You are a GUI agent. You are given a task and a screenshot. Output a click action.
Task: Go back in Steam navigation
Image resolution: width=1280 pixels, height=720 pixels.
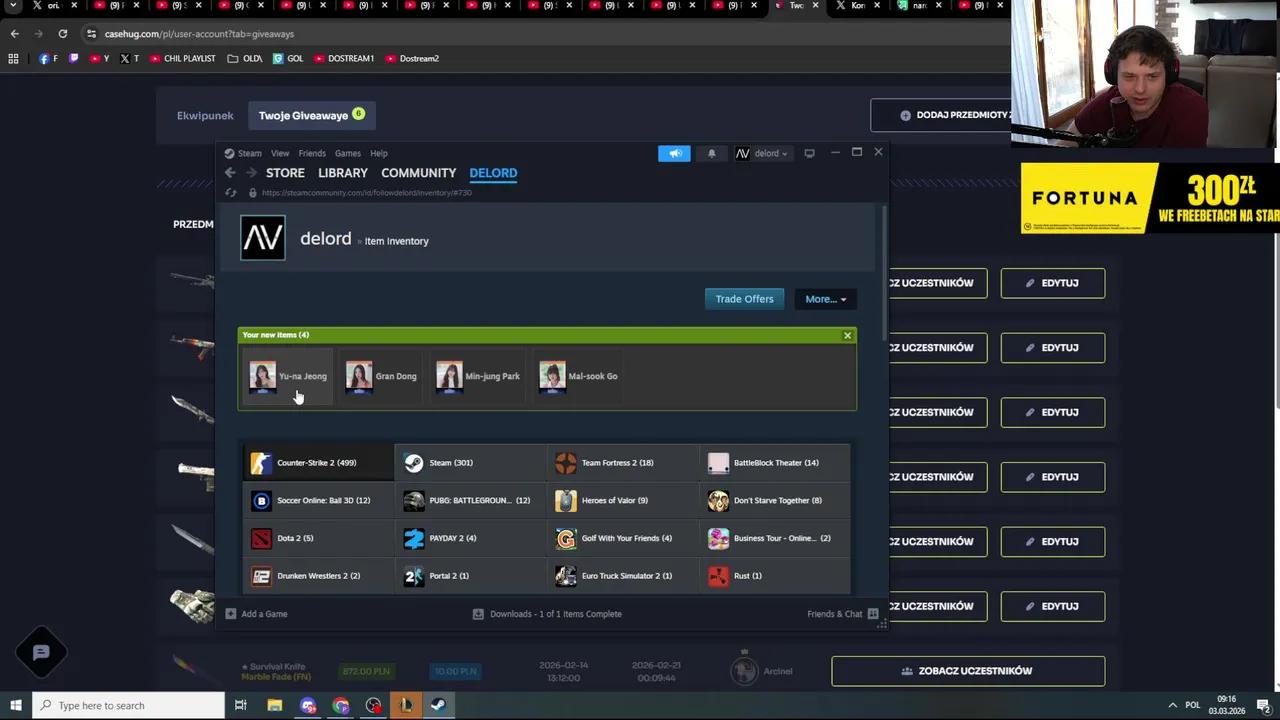230,173
